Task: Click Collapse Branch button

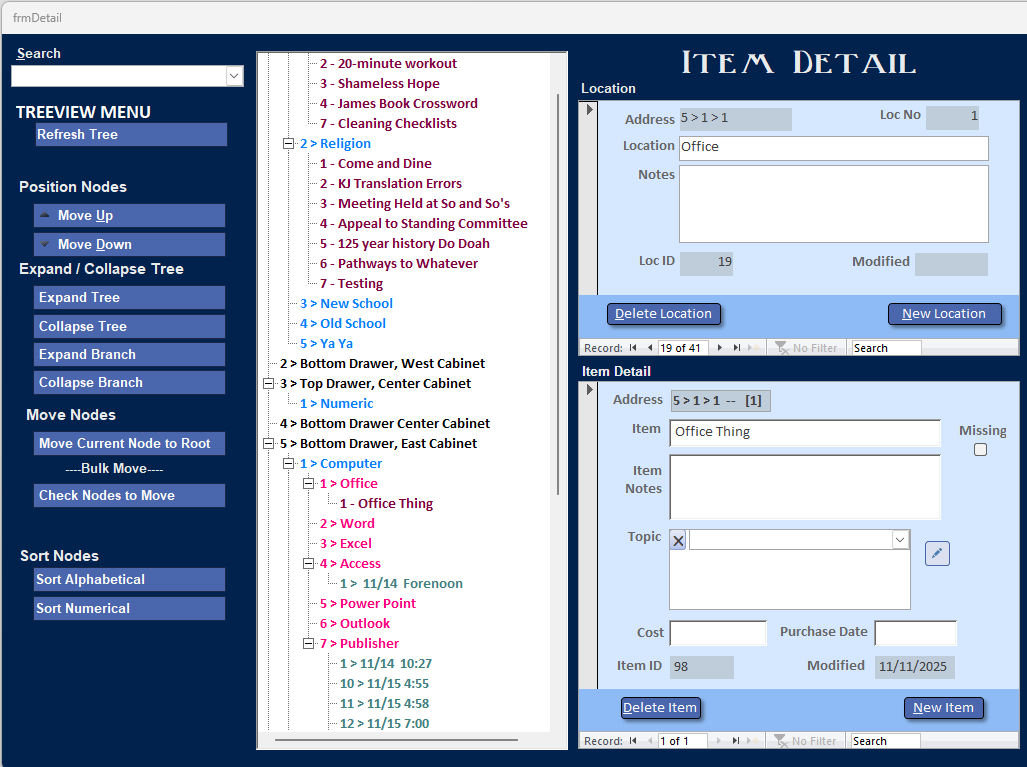Action: (x=129, y=383)
